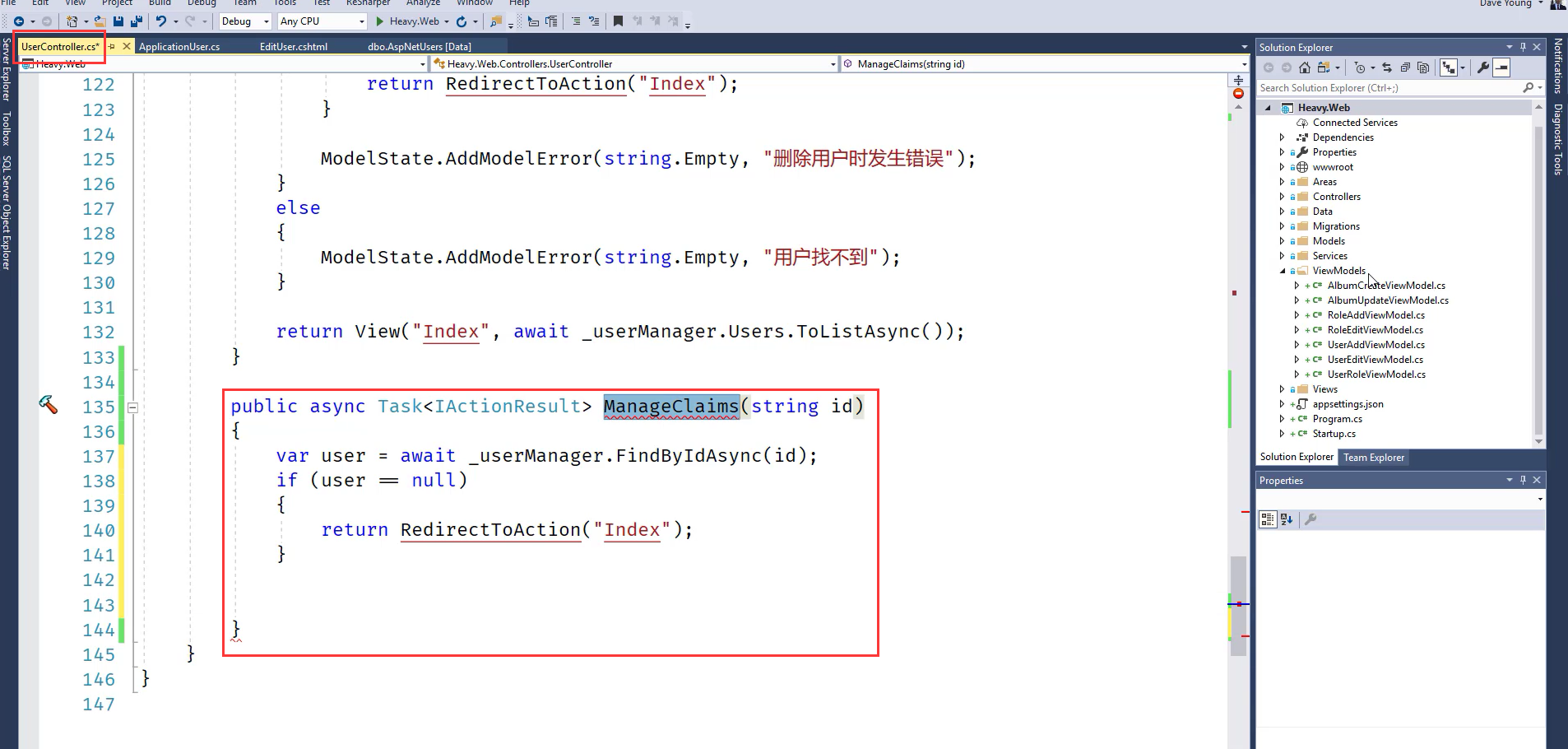Toggle the Preview Selected Items button

[1502, 67]
